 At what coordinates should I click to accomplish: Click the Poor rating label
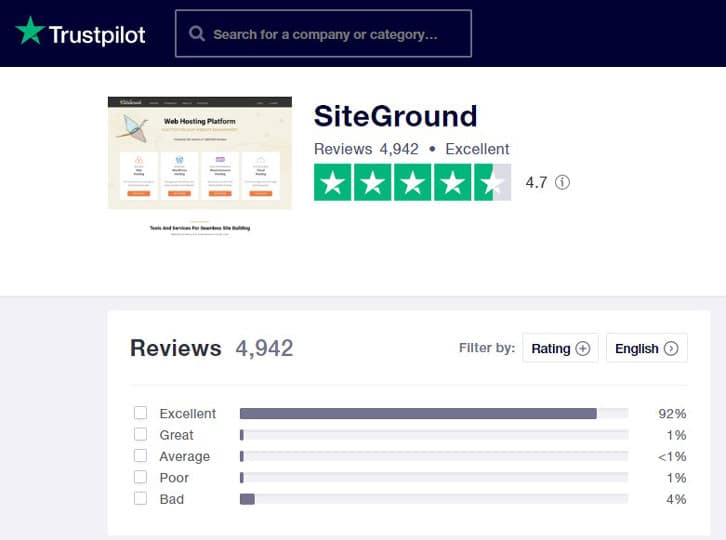[x=174, y=478]
